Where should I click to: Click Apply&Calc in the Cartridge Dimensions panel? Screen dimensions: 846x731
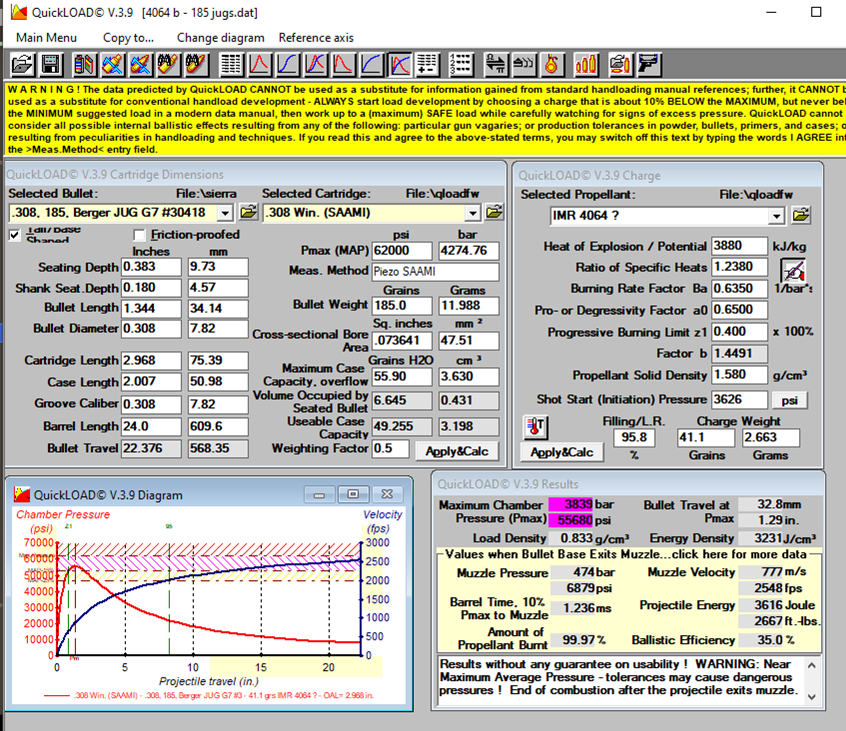coord(457,451)
